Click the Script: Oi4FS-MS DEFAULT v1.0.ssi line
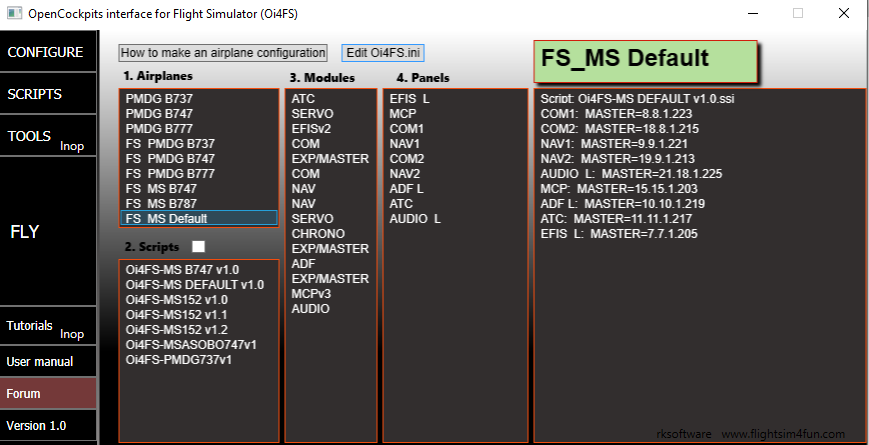 point(637,99)
